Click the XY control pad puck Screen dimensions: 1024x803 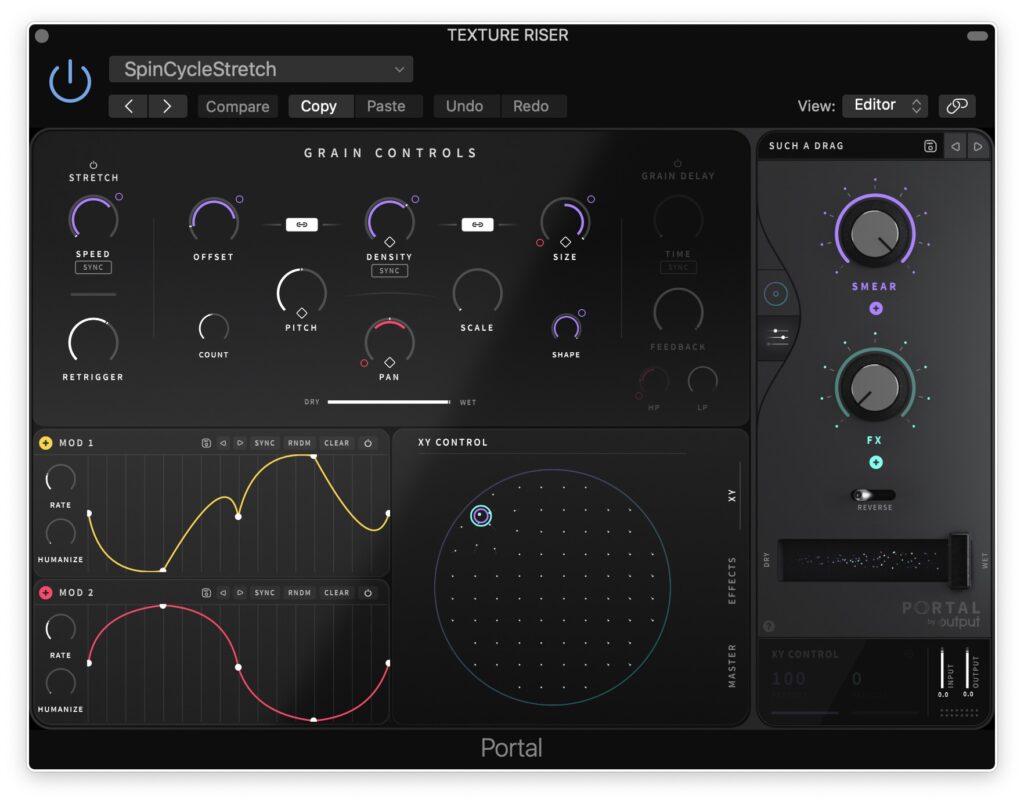point(481,515)
